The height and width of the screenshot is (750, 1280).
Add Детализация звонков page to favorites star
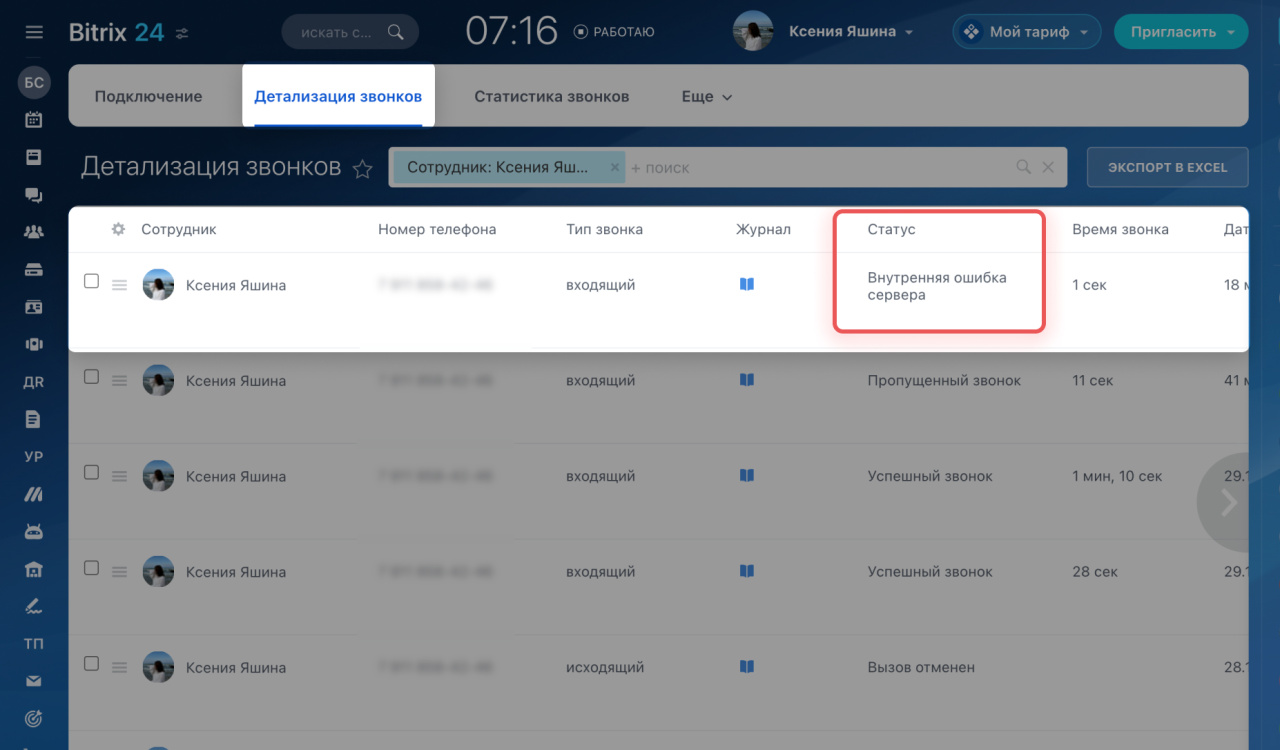pyautogui.click(x=363, y=169)
